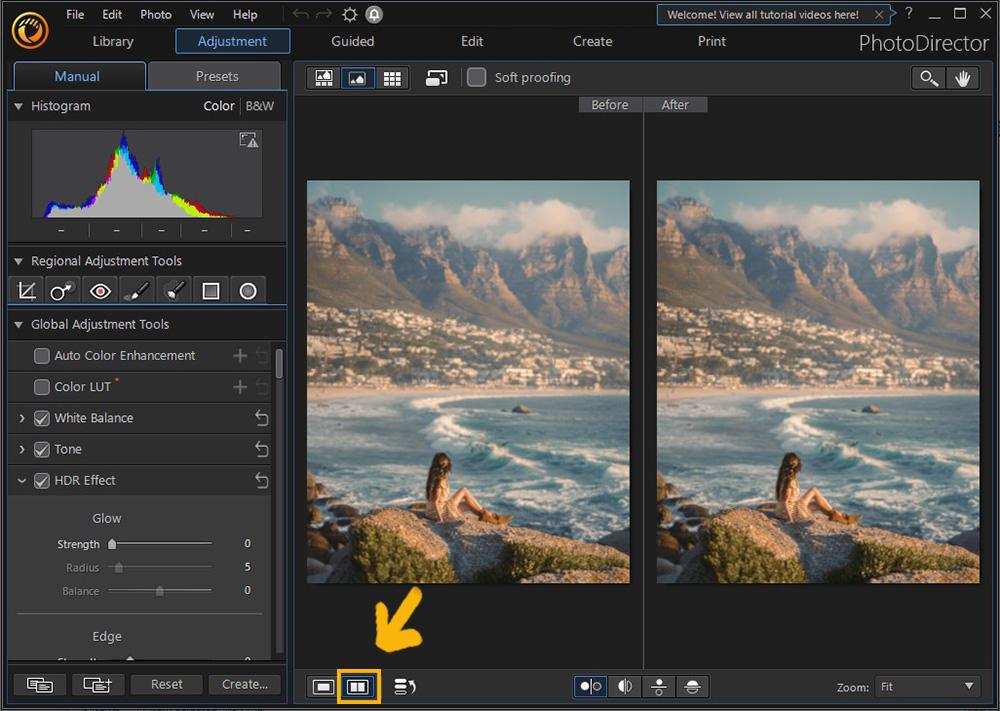Open the Library module
Viewport: 1000px width, 711px height.
(x=112, y=41)
